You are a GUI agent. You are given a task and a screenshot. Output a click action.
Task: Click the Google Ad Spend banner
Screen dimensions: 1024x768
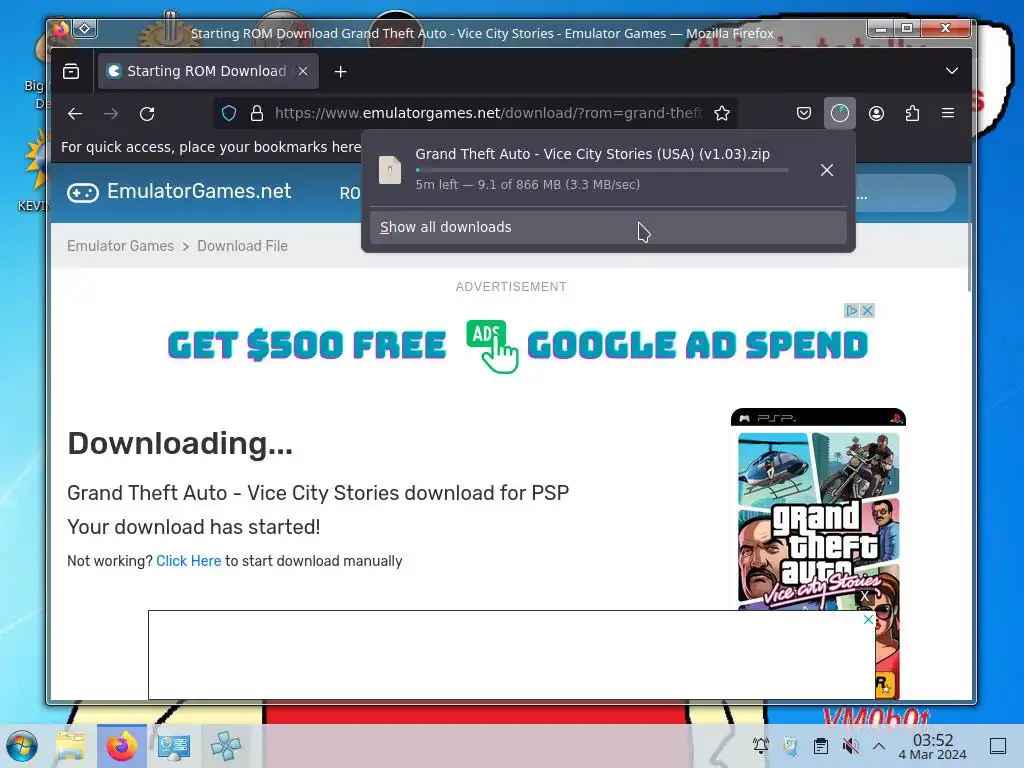(517, 345)
